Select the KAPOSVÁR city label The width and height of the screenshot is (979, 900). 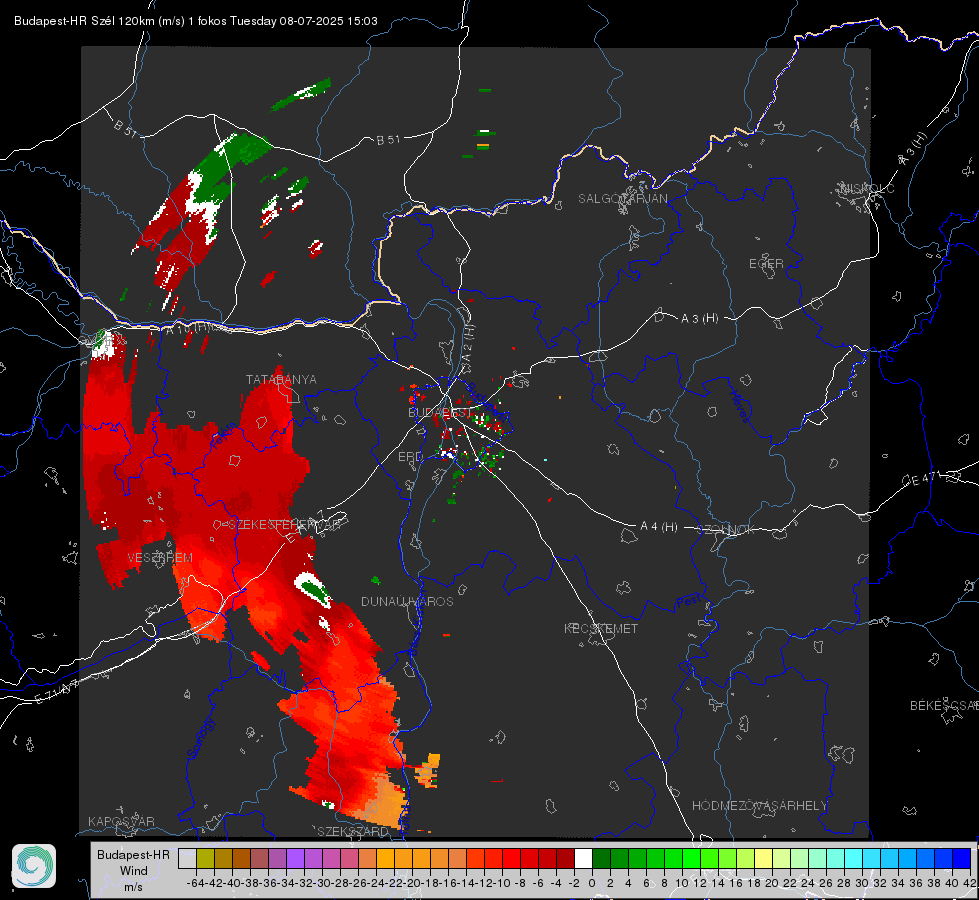121,821
